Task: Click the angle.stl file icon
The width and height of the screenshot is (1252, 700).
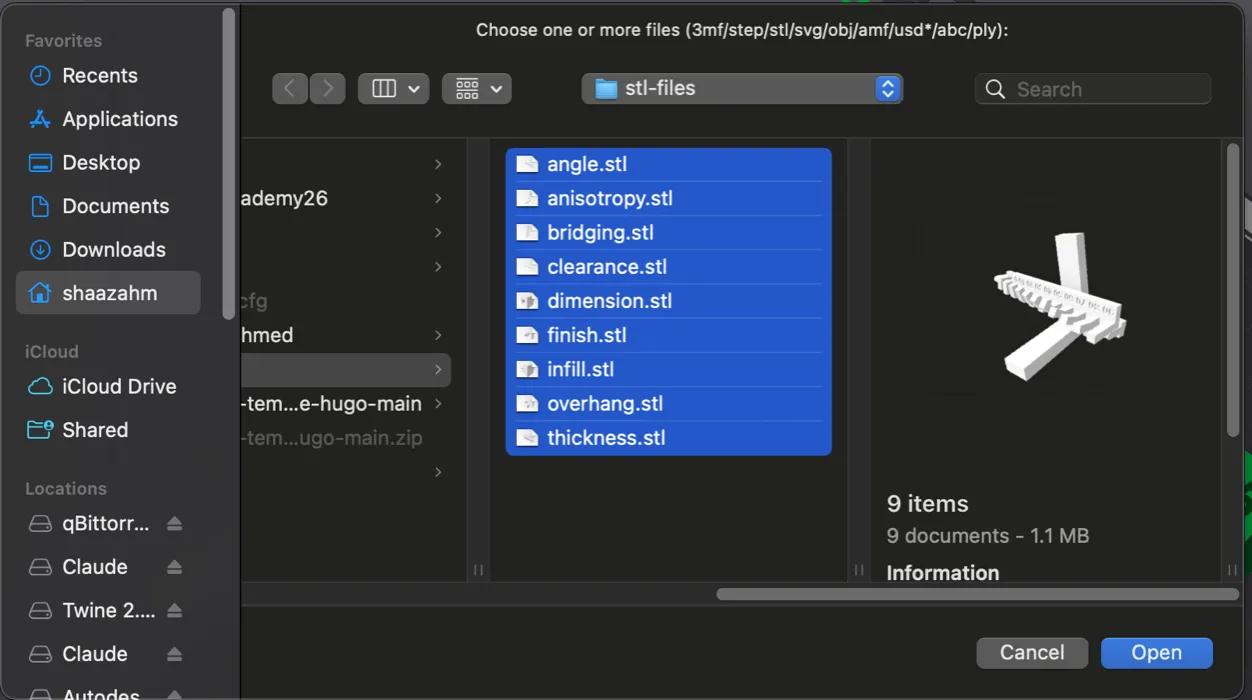Action: coord(527,164)
